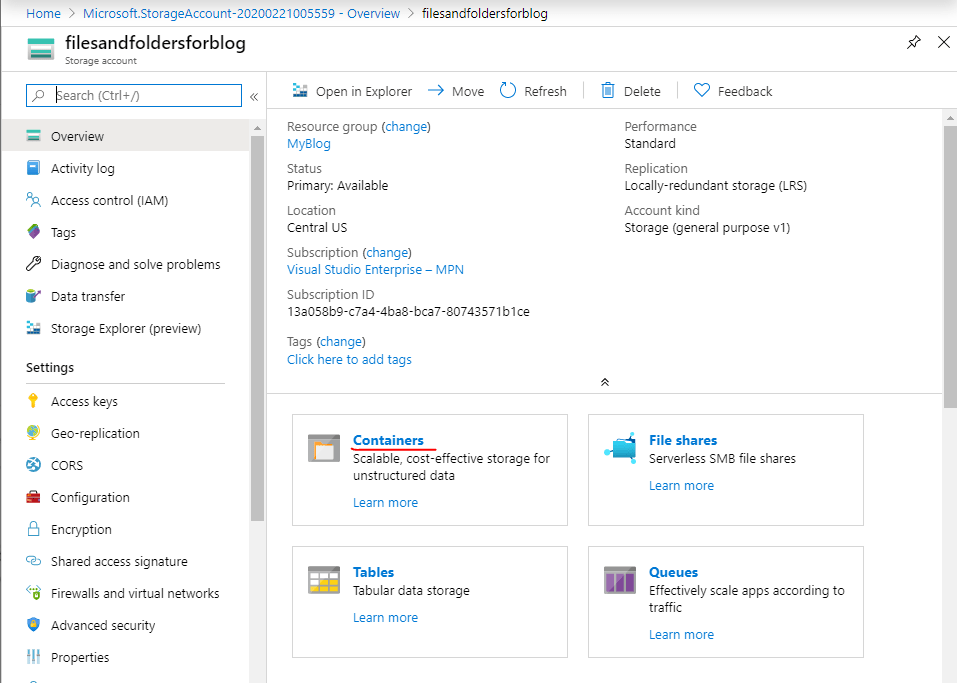Collapse the sidebar with double chevron
Screen dimensions: 957x683
tap(254, 97)
